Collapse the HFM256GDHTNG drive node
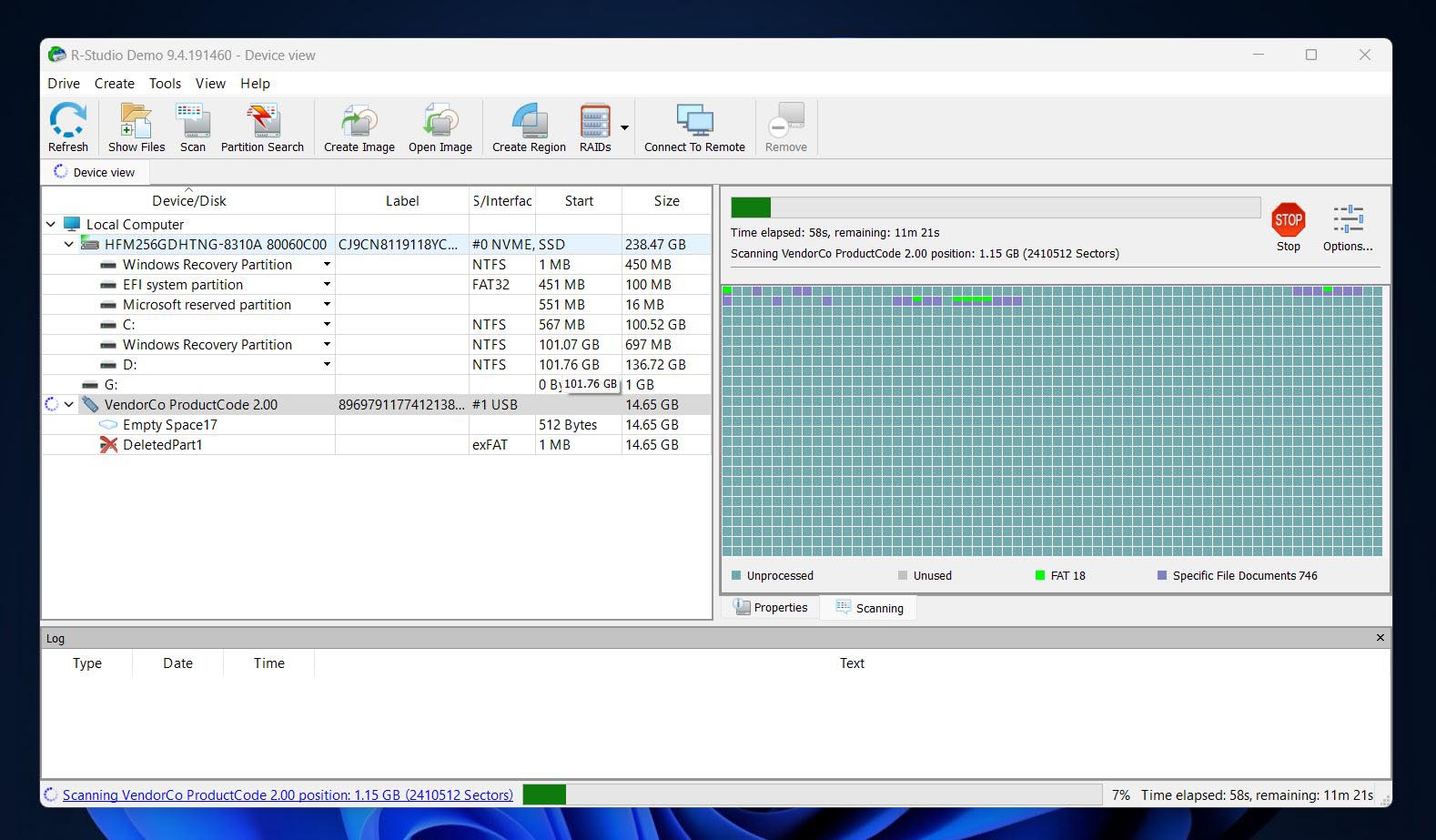 pos(69,244)
